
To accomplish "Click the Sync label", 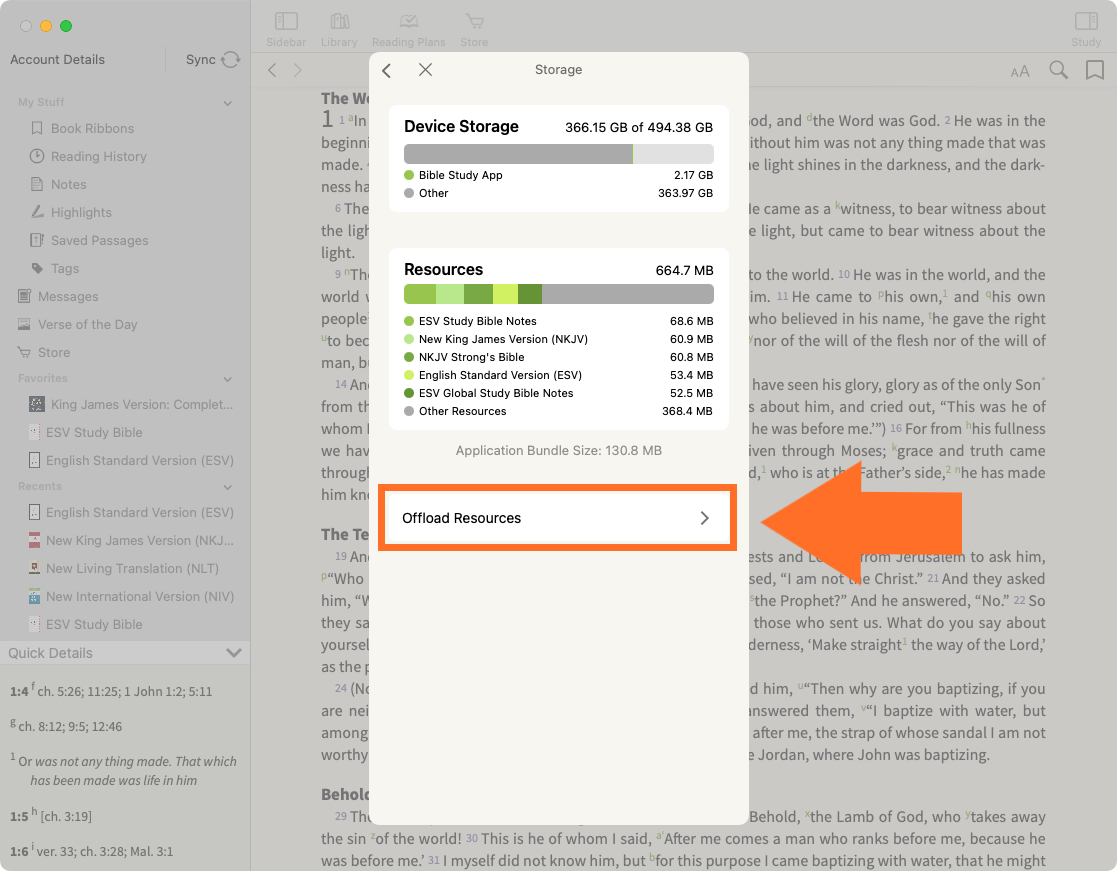I will (200, 59).
